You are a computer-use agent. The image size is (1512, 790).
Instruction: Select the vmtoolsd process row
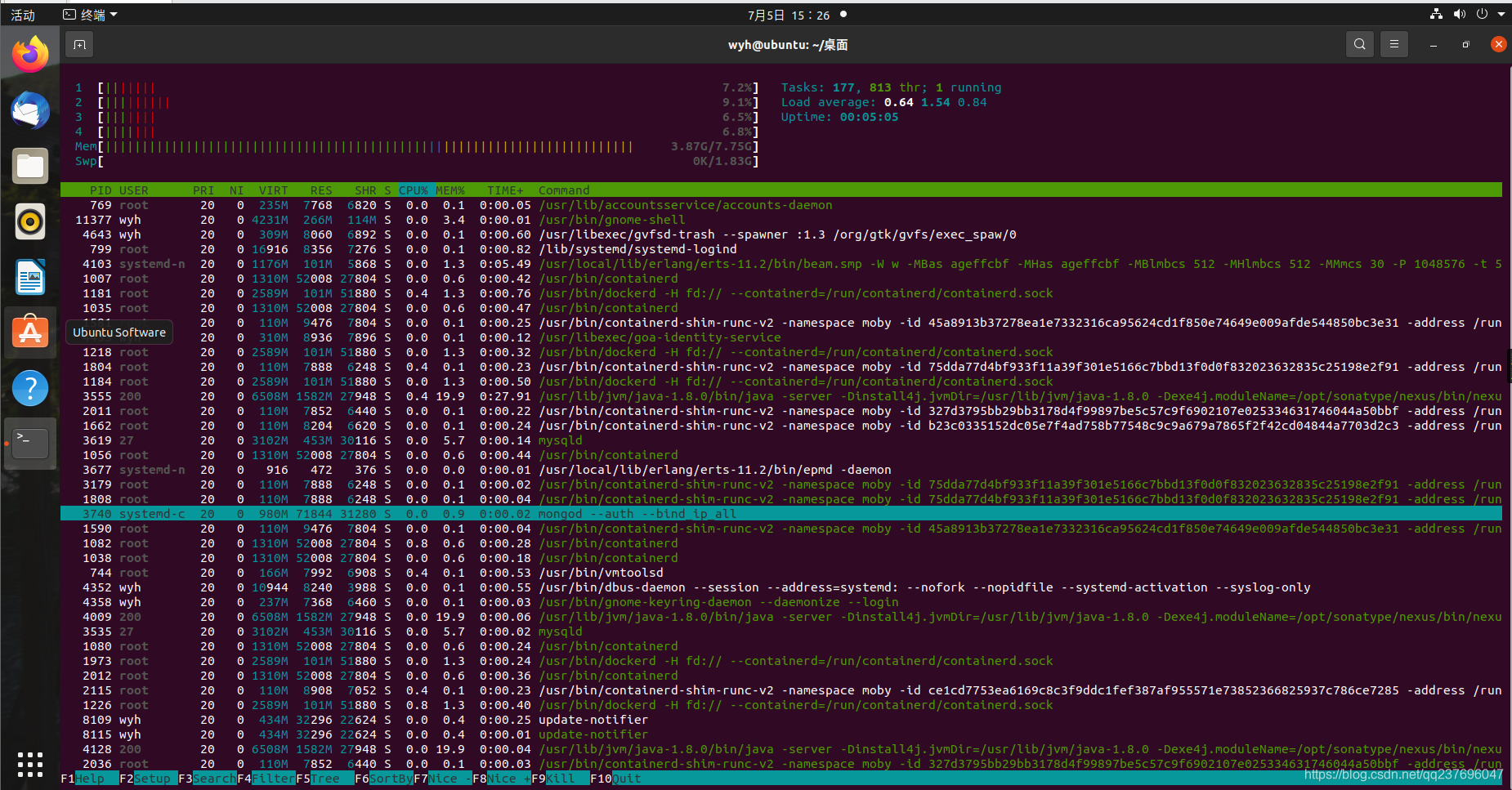(x=781, y=573)
